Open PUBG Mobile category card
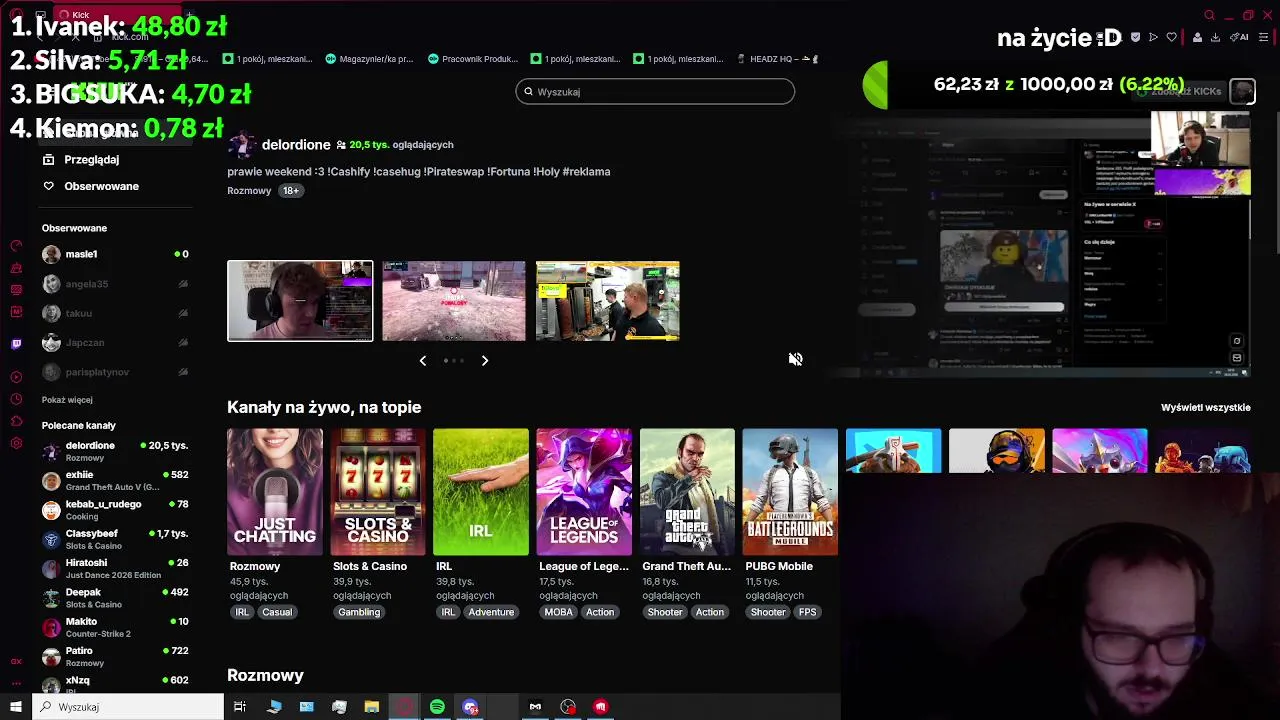This screenshot has width=1280, height=720. coord(790,492)
